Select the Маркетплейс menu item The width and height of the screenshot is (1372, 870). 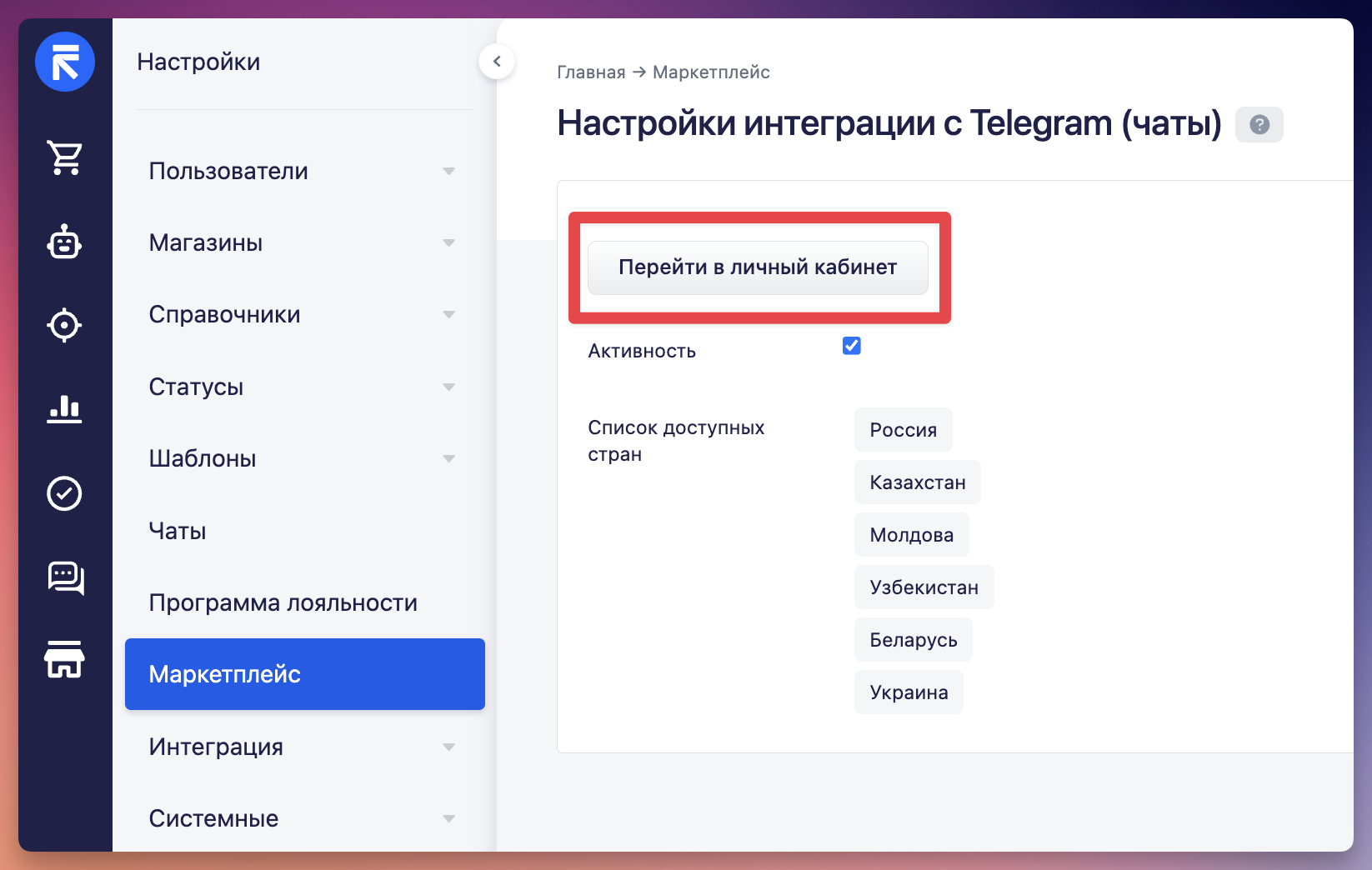pos(305,674)
